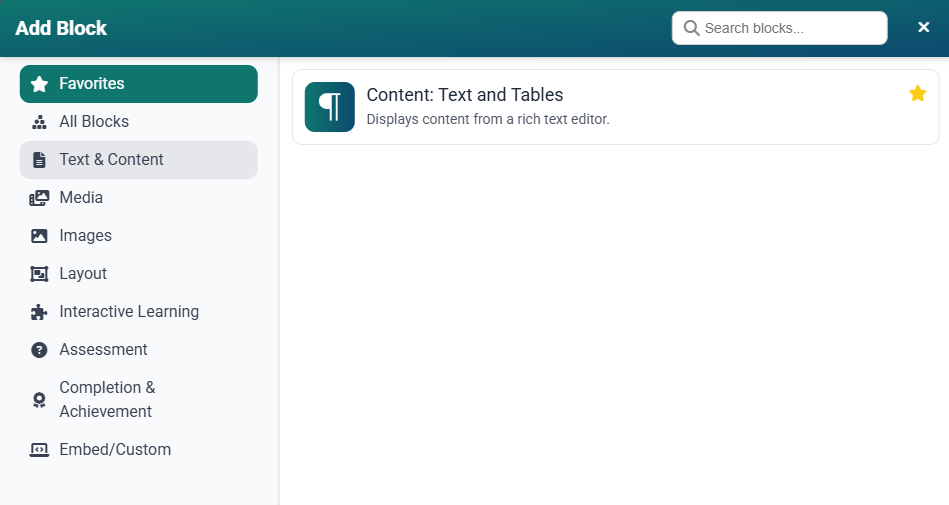Click the Text & Content document icon
Image resolution: width=949 pixels, height=505 pixels.
[39, 160]
